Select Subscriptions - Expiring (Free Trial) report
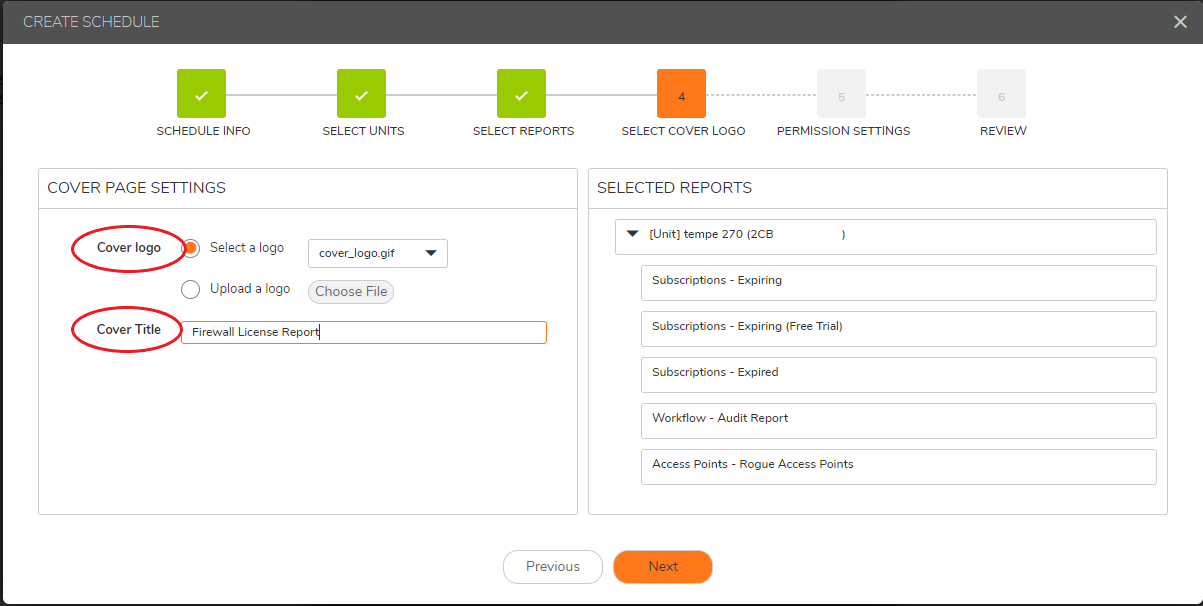 coord(897,328)
